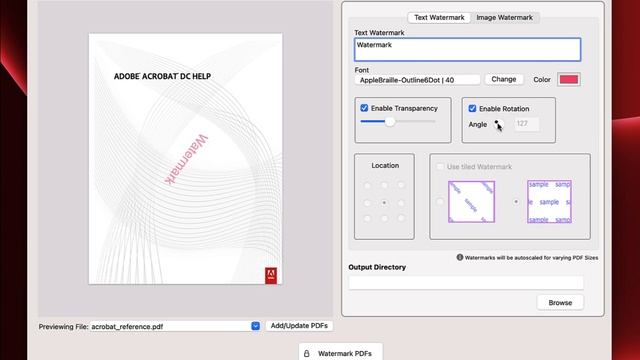Check the Use tiled Watermark checkbox
The image size is (640, 360).
[440, 167]
